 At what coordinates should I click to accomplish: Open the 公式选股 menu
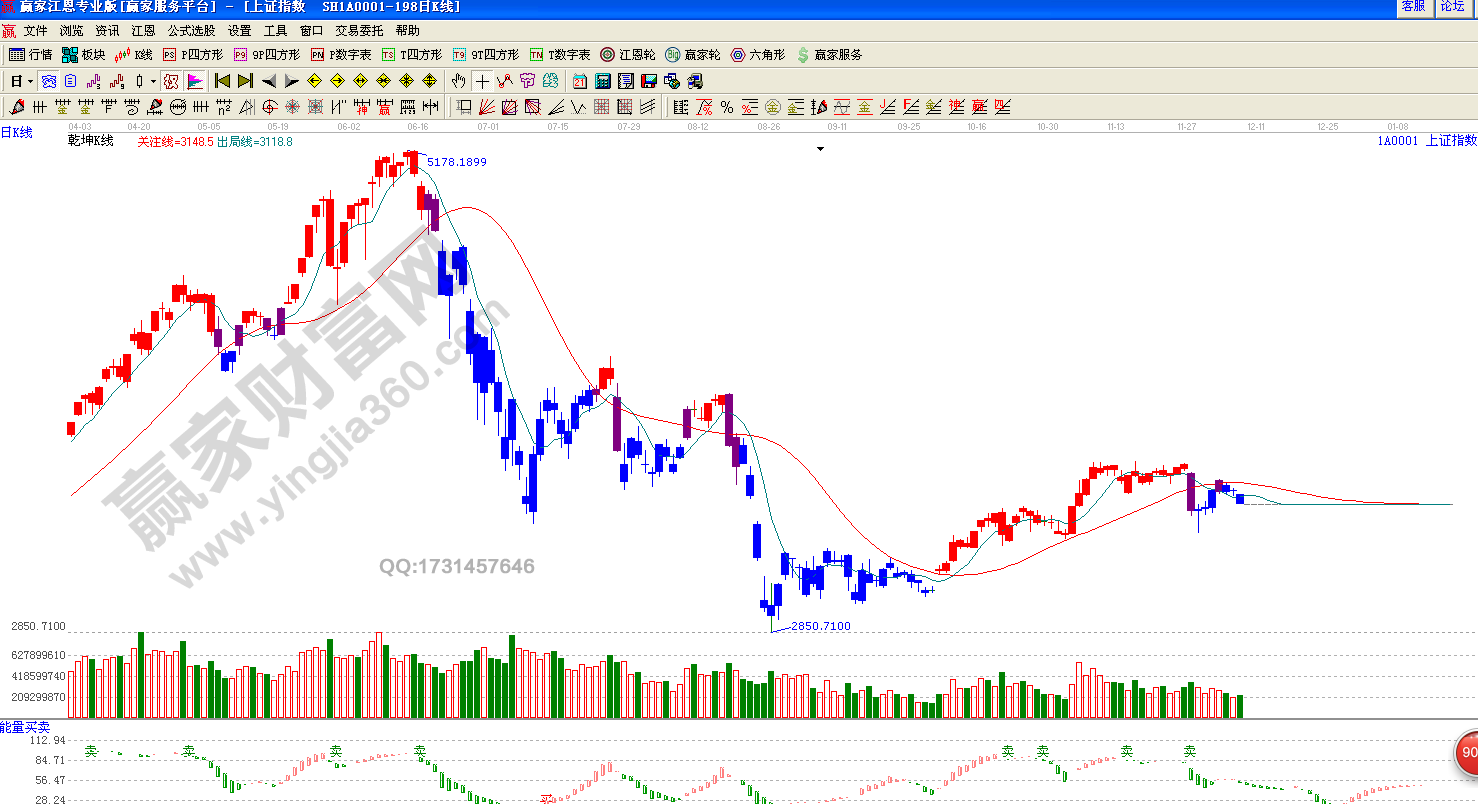point(191,31)
